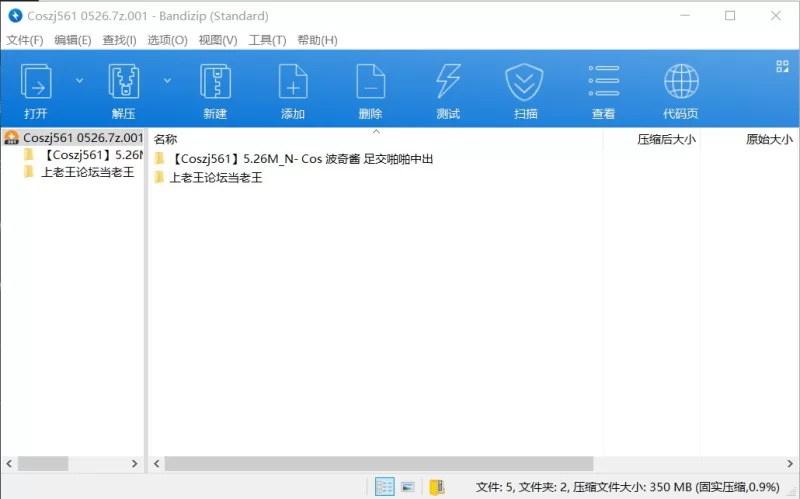Click the toolbar customize grid icon
800x499 pixels.
point(782,66)
